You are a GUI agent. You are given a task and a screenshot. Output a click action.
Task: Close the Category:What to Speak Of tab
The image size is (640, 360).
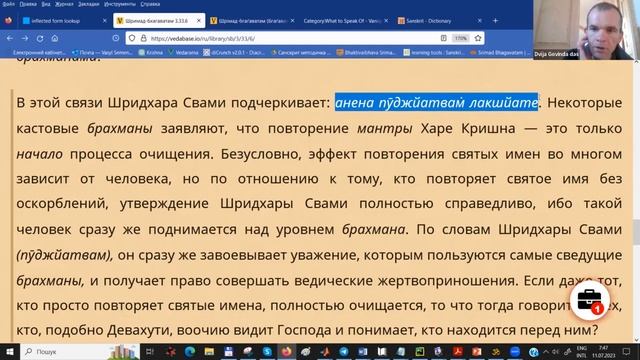386,20
